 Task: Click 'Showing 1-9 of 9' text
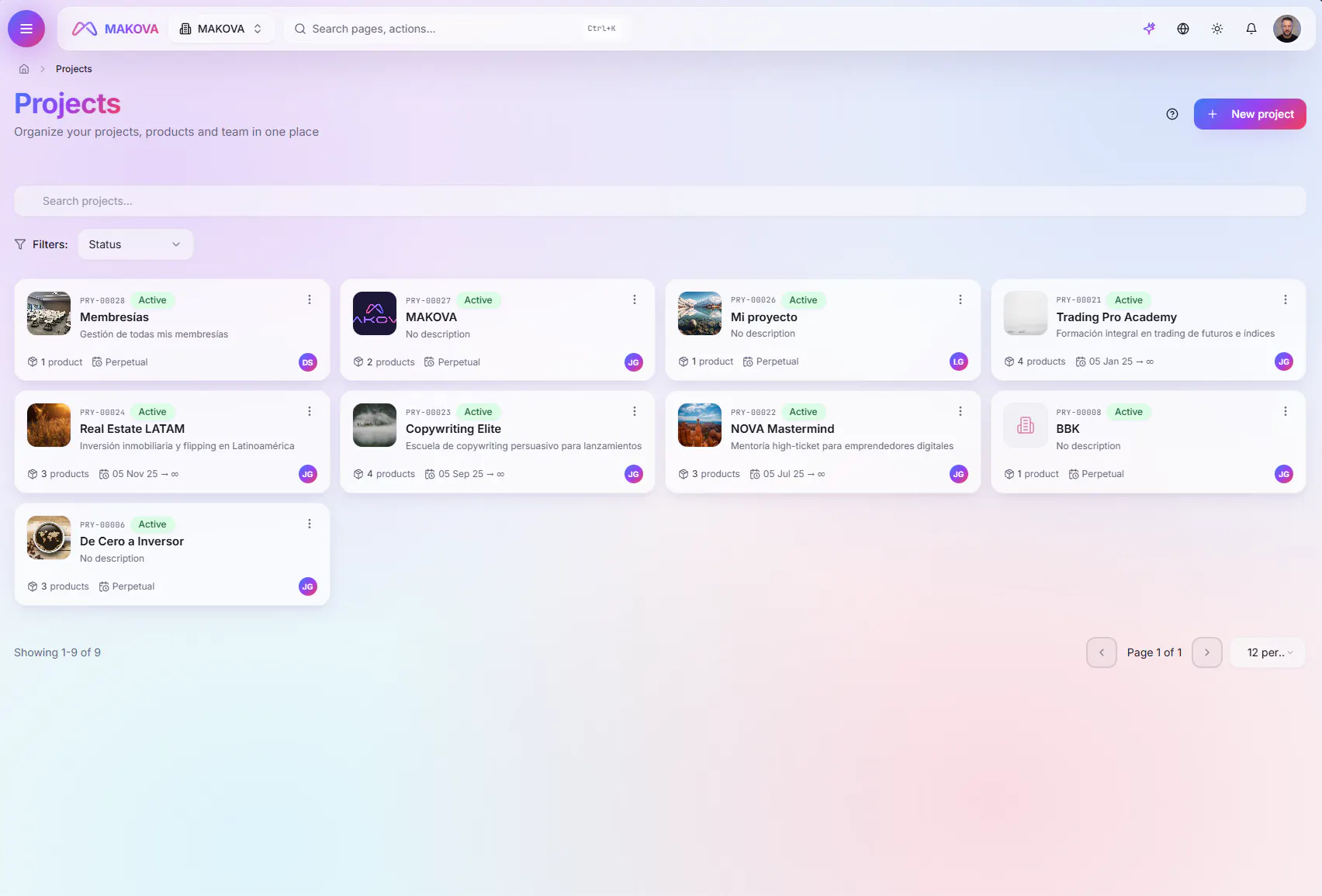click(57, 652)
